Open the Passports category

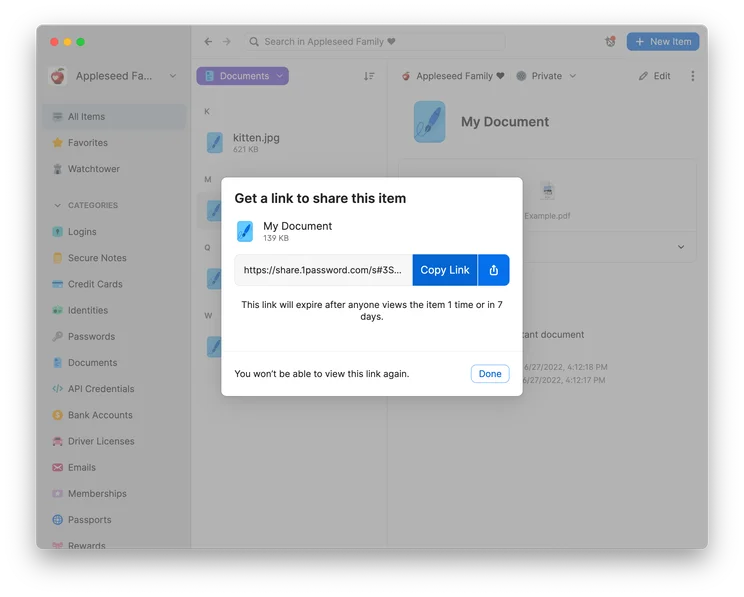114,520
